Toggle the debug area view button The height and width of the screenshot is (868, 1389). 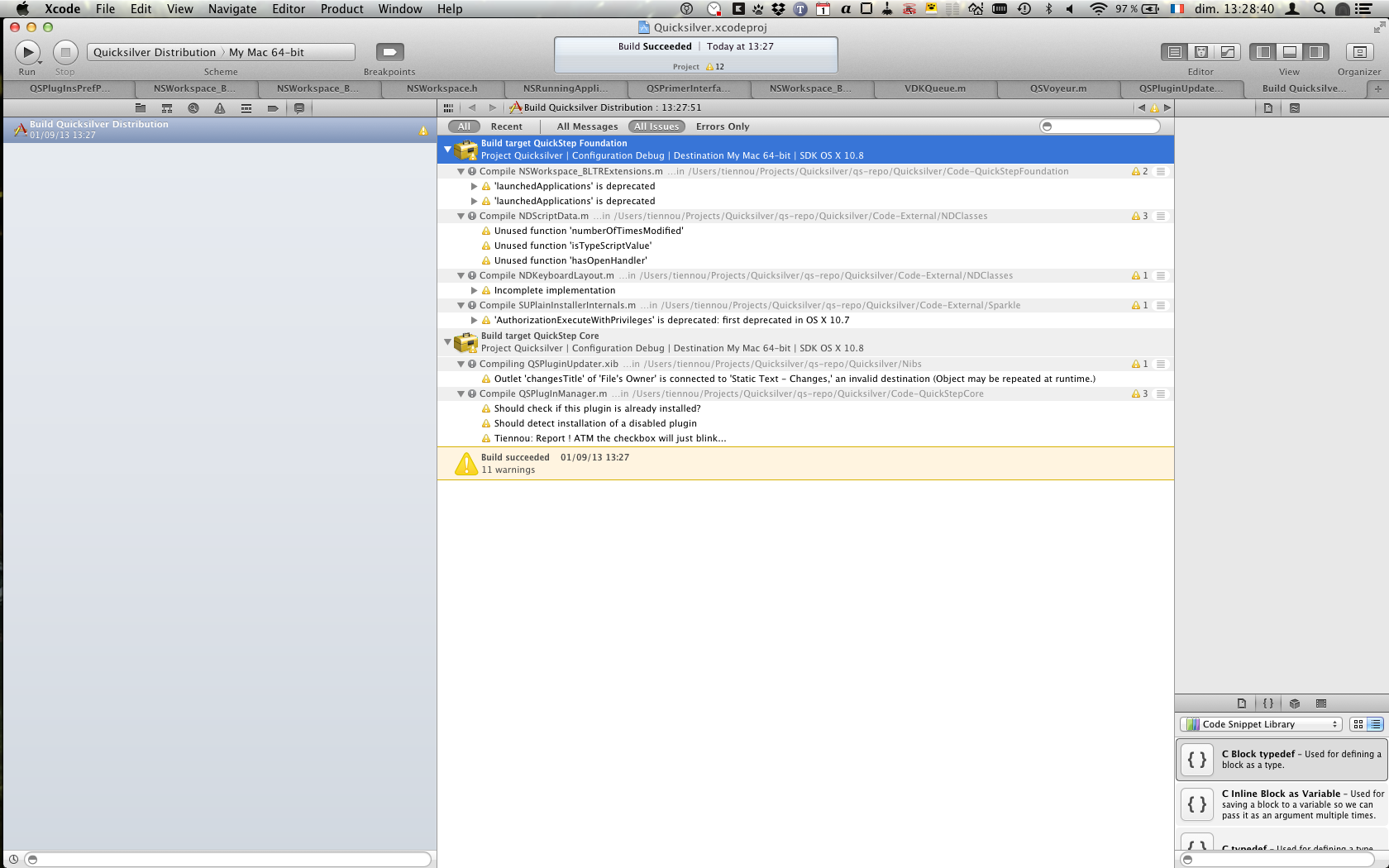coord(1289,52)
